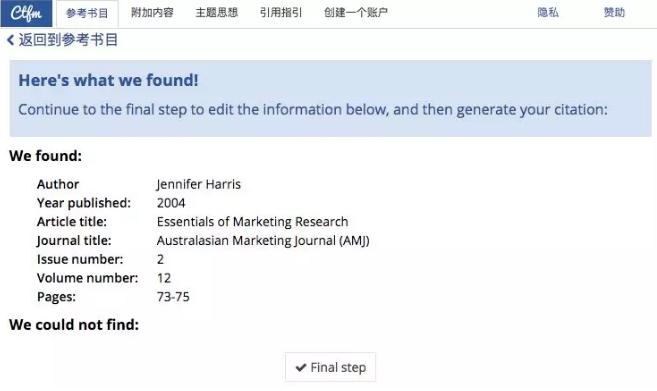This screenshot has height=391, width=657.
Task: Open the 引用指引 page
Action: pyautogui.click(x=281, y=13)
